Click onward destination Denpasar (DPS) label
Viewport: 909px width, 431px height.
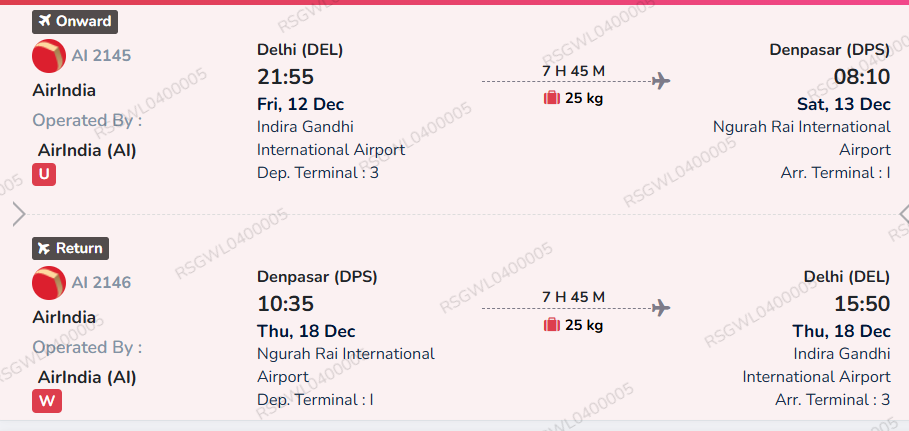click(x=829, y=50)
